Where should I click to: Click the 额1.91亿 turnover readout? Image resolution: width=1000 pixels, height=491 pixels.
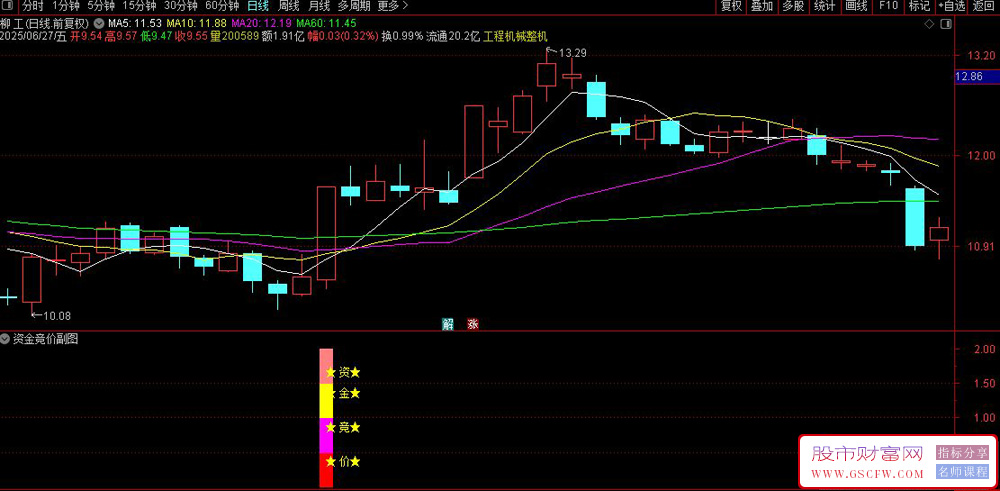point(283,36)
